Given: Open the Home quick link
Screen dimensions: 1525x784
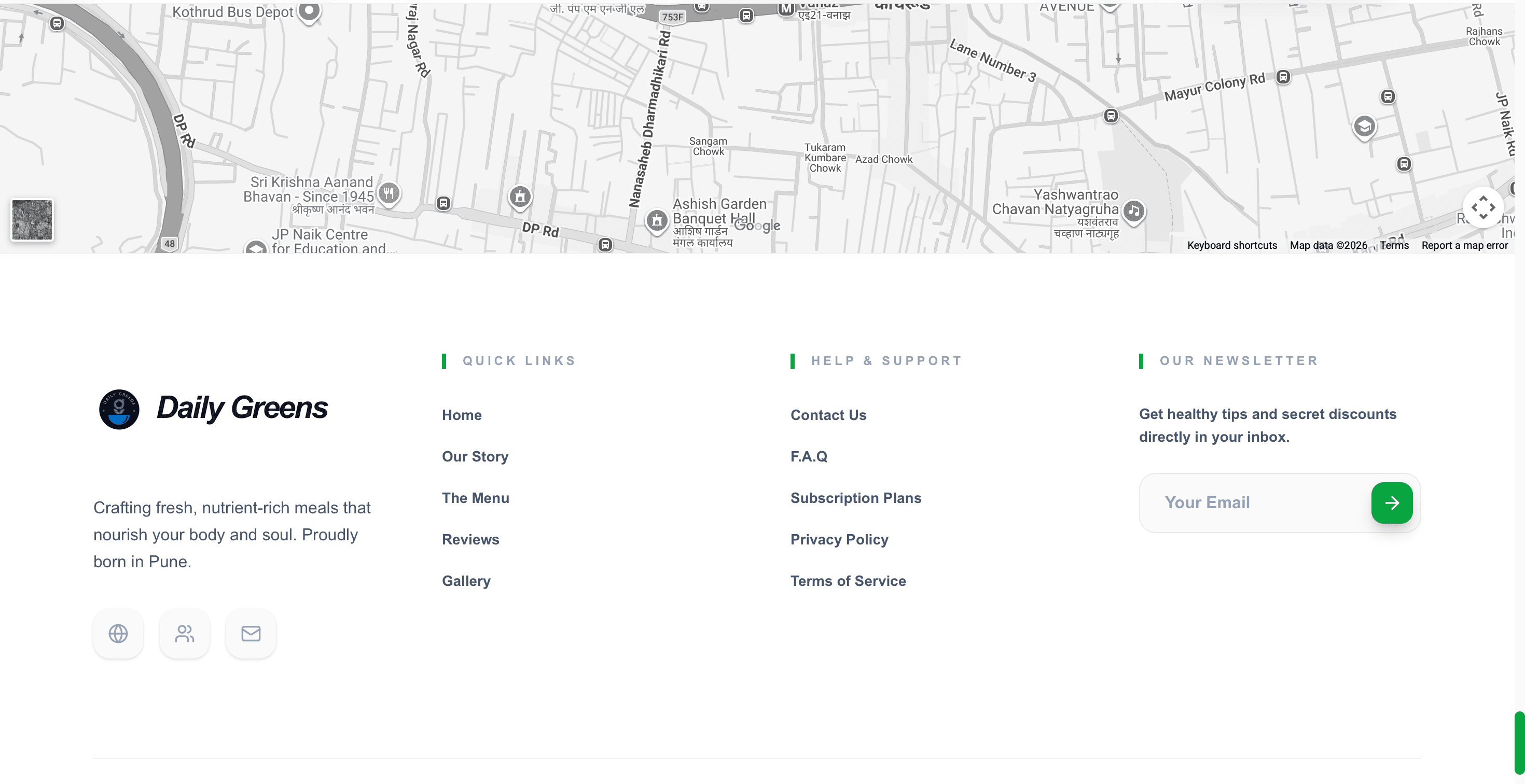Looking at the screenshot, I should (462, 415).
